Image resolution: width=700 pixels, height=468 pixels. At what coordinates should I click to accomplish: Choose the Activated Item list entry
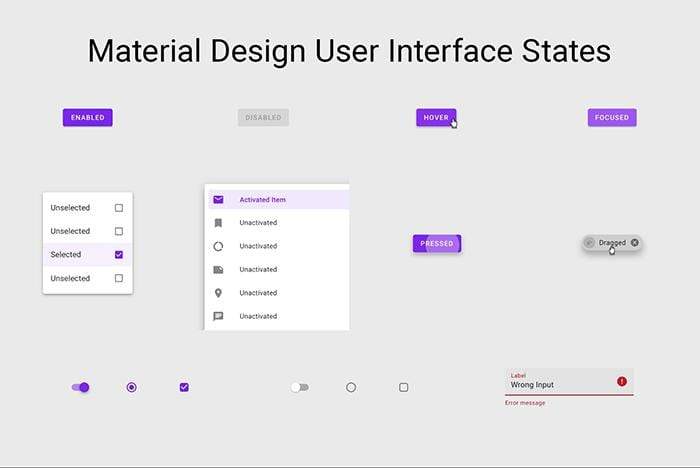pyautogui.click(x=263, y=199)
